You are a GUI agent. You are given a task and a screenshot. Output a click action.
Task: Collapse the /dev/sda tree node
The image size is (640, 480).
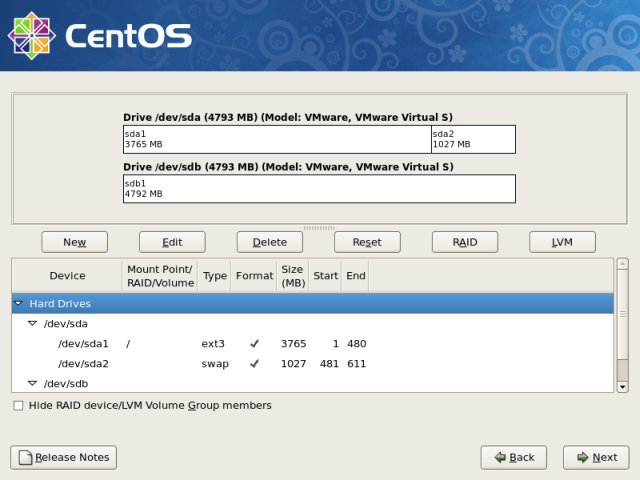pos(32,324)
